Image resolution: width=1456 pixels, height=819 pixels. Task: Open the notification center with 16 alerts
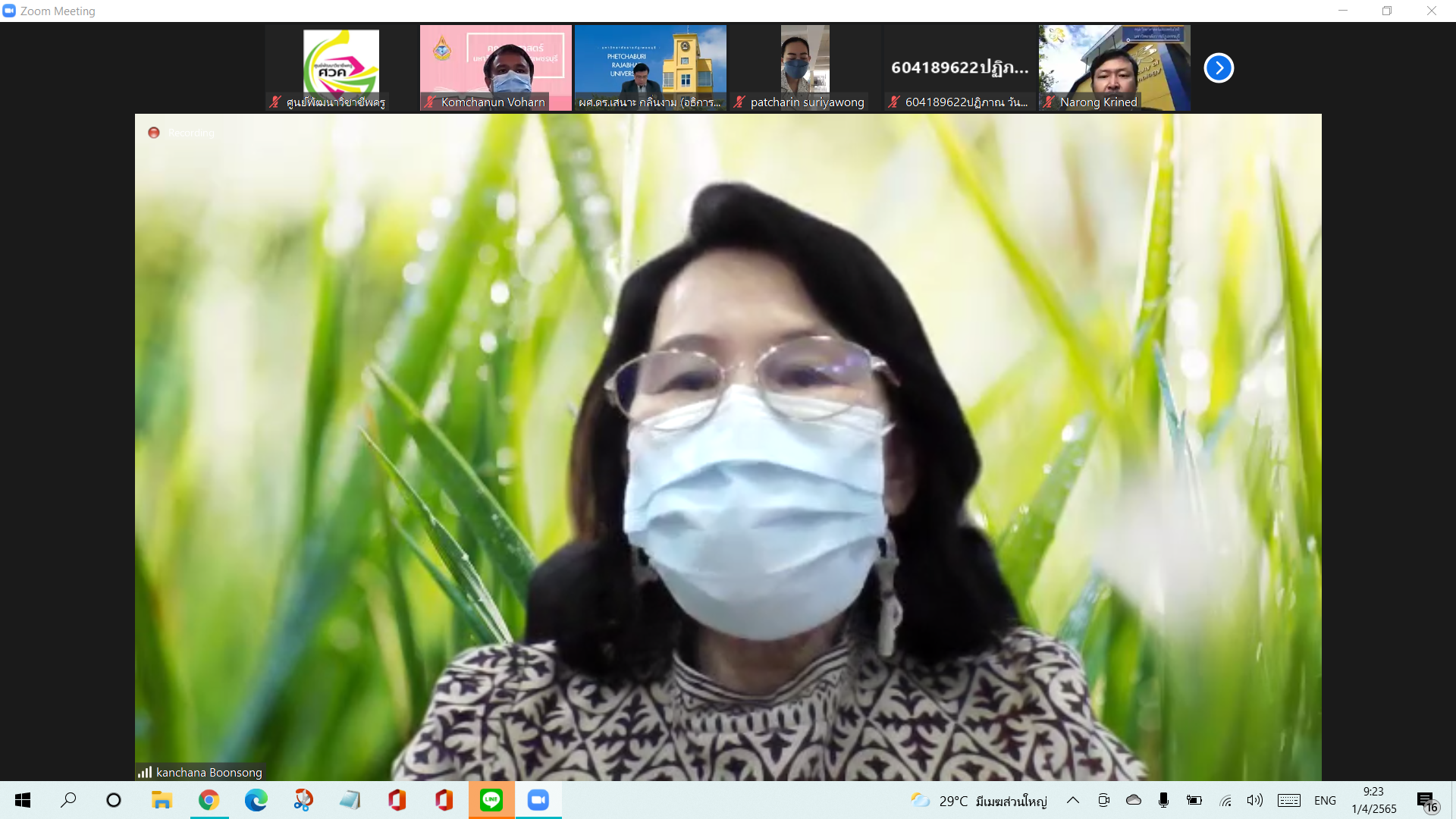pyautogui.click(x=1426, y=801)
